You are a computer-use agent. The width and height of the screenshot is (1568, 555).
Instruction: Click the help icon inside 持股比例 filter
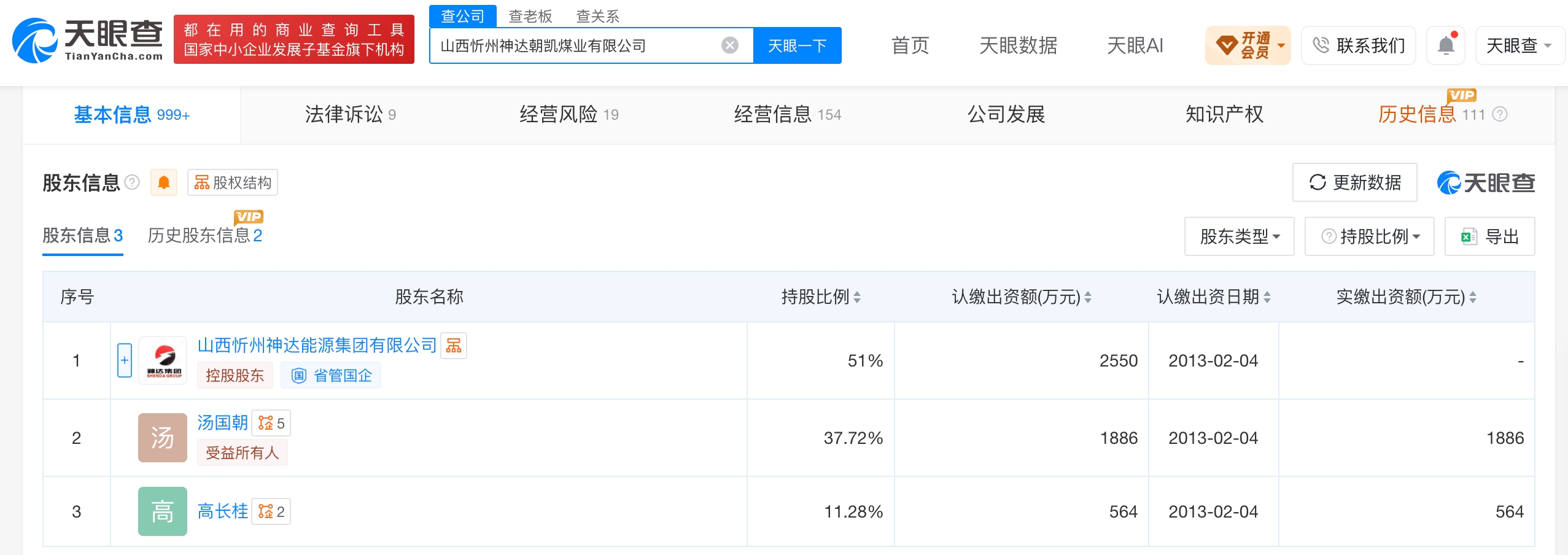click(1329, 236)
